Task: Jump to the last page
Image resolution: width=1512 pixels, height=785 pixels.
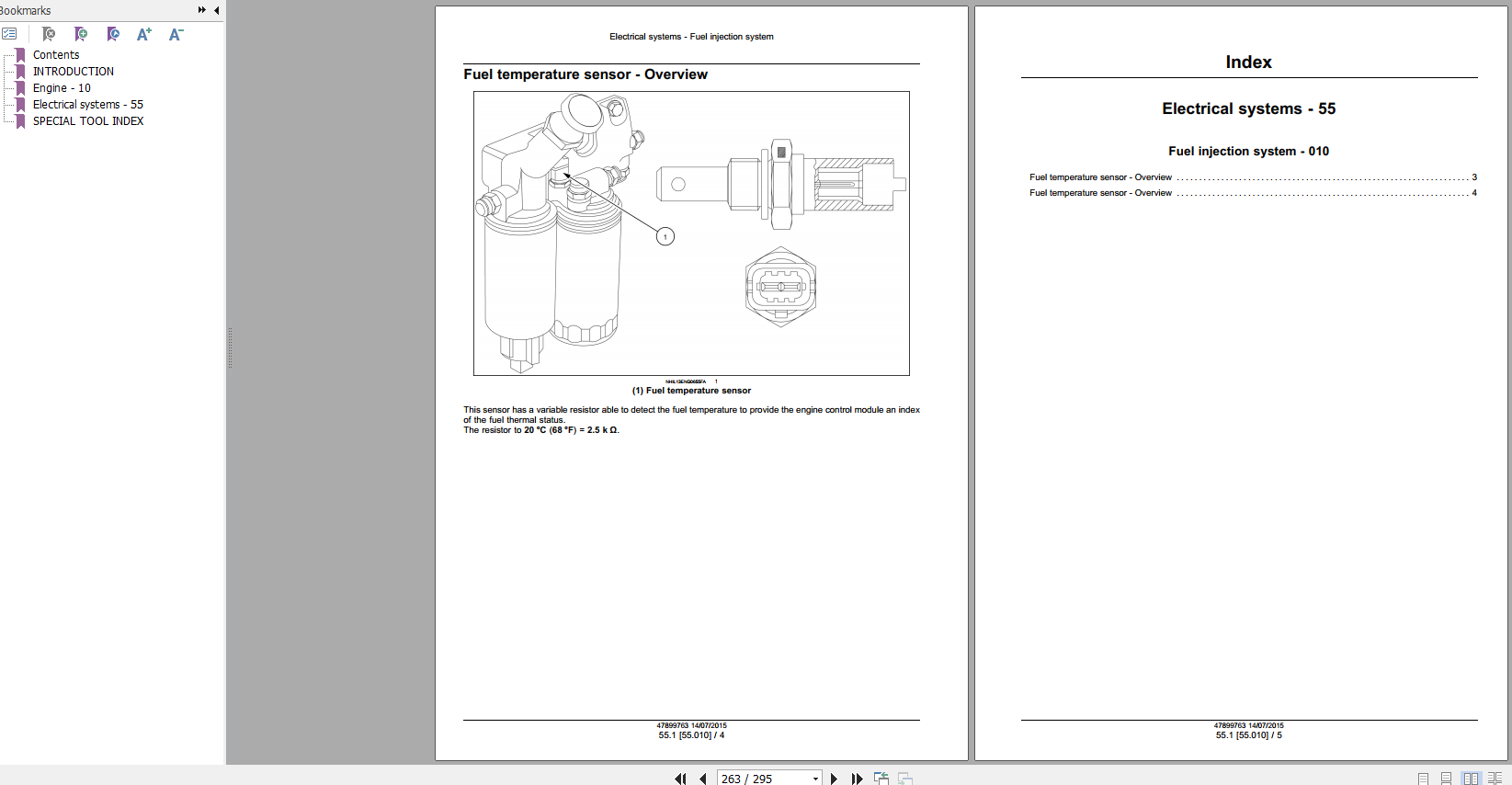Action: [x=857, y=779]
